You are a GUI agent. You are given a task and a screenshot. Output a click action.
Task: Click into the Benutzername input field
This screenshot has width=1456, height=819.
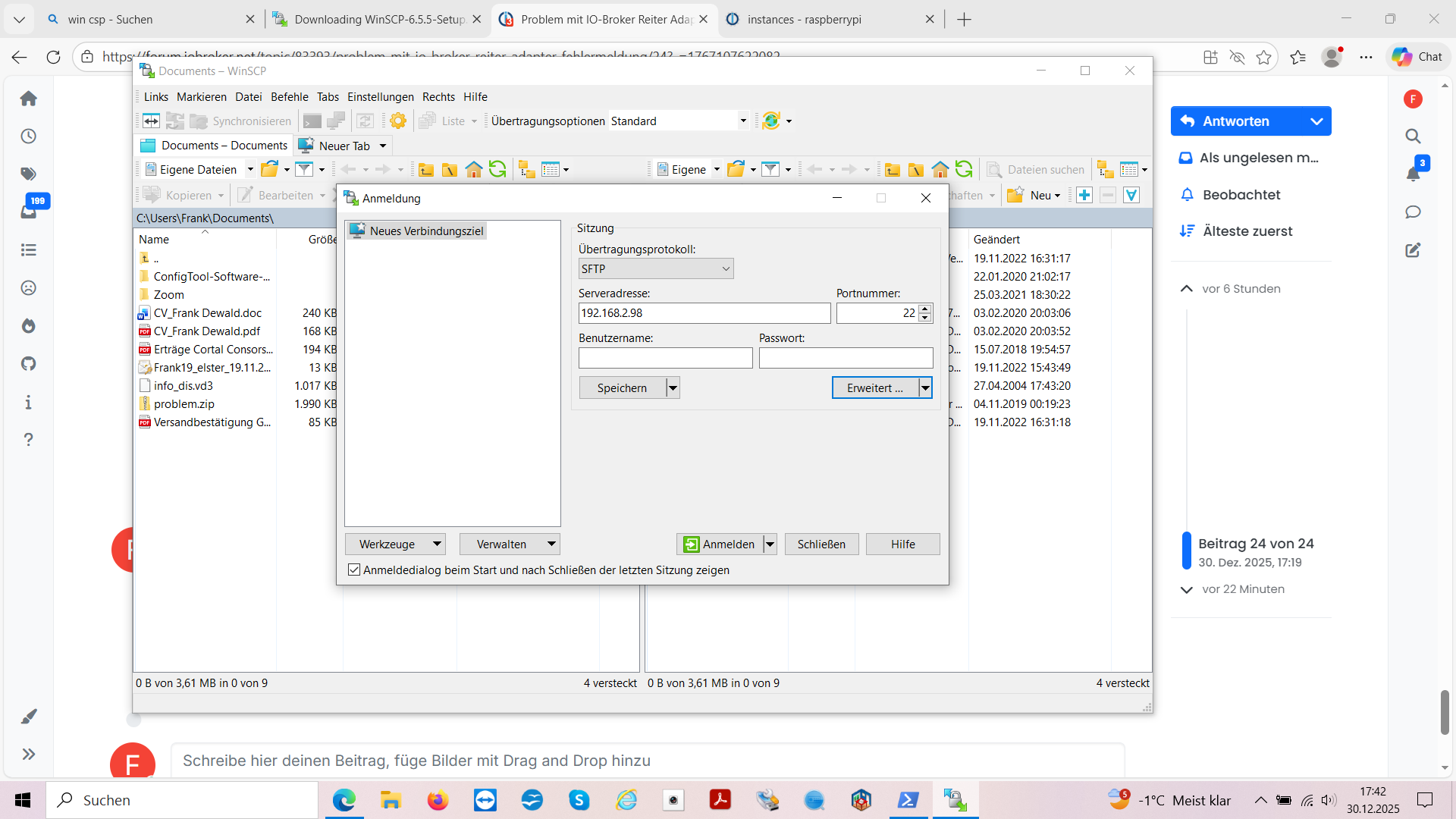tap(665, 358)
